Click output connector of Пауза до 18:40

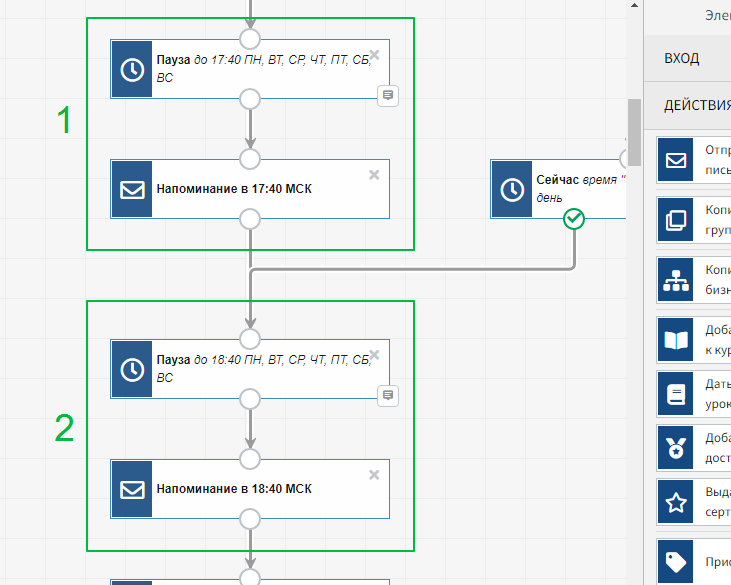[250, 399]
